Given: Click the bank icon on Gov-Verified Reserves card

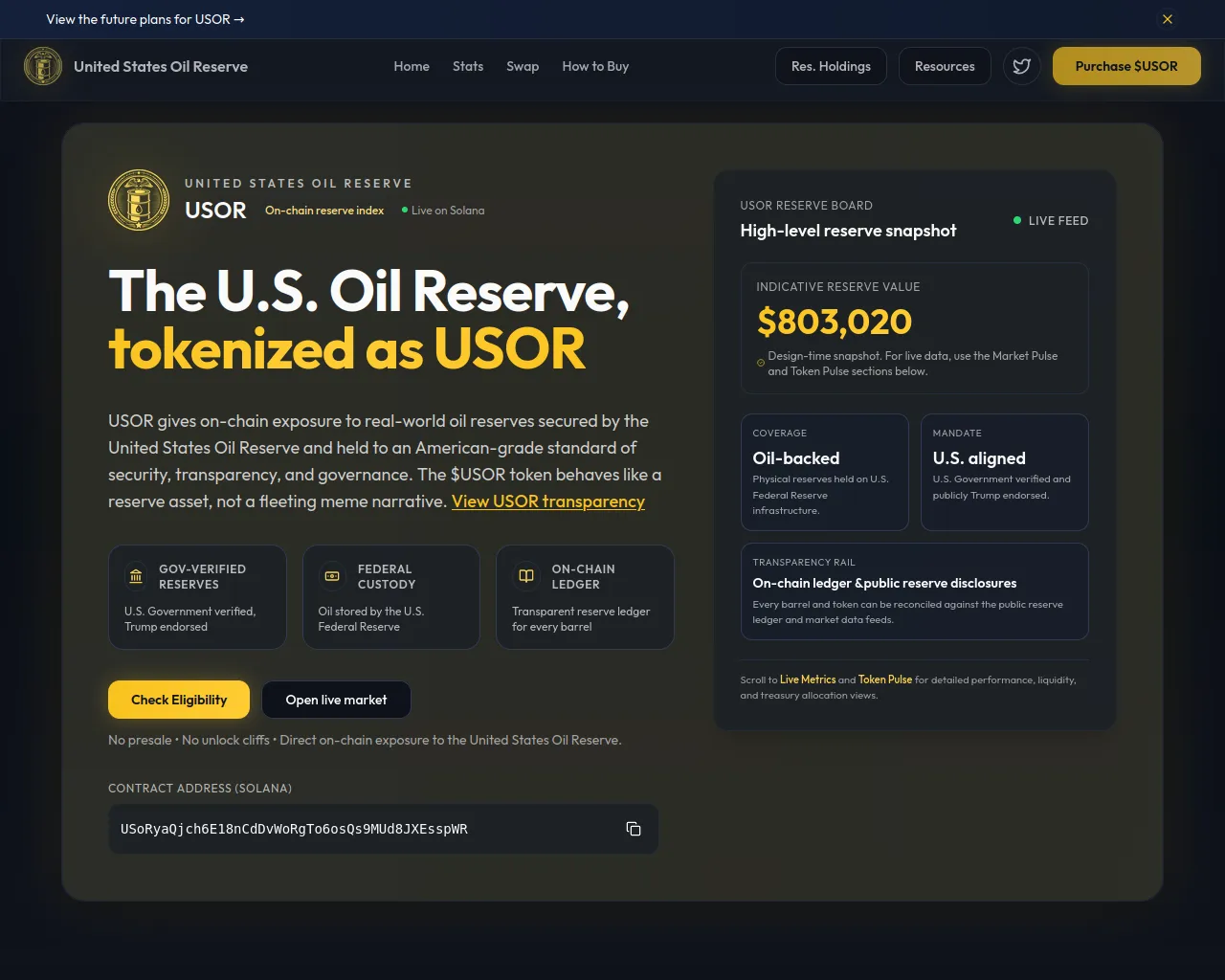Looking at the screenshot, I should (136, 576).
